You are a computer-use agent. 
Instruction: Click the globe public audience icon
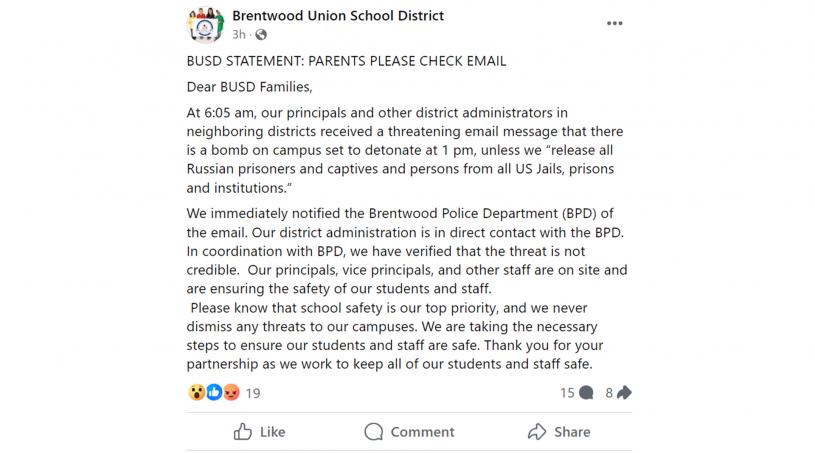tap(260, 35)
